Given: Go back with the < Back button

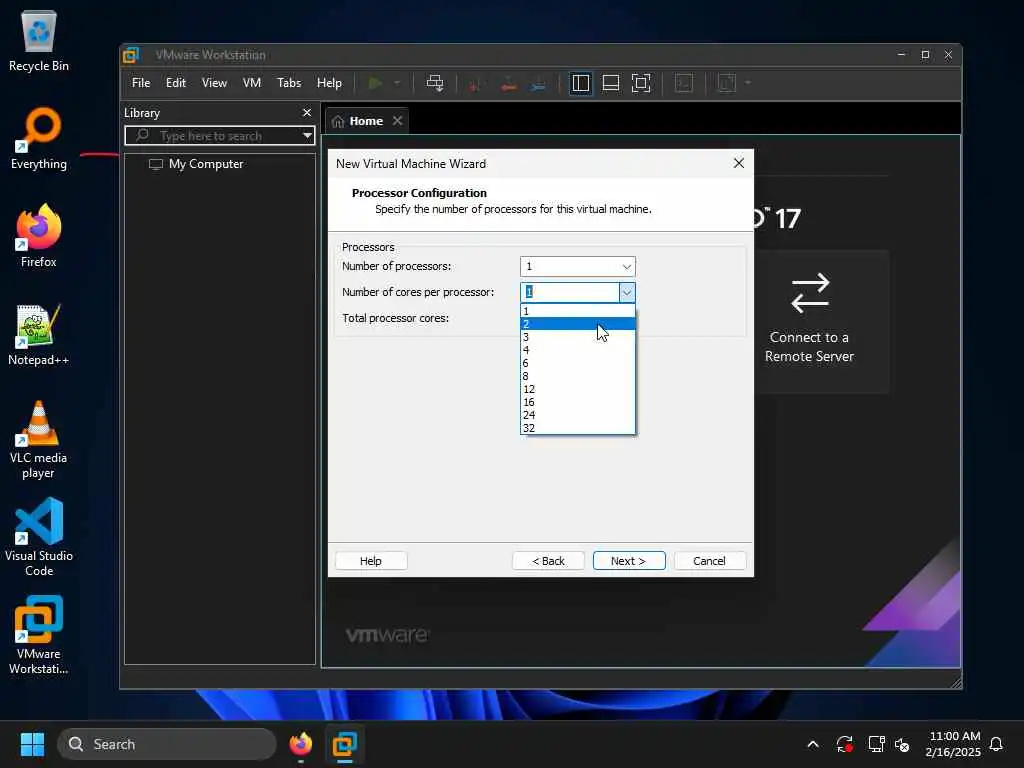Looking at the screenshot, I should (549, 561).
